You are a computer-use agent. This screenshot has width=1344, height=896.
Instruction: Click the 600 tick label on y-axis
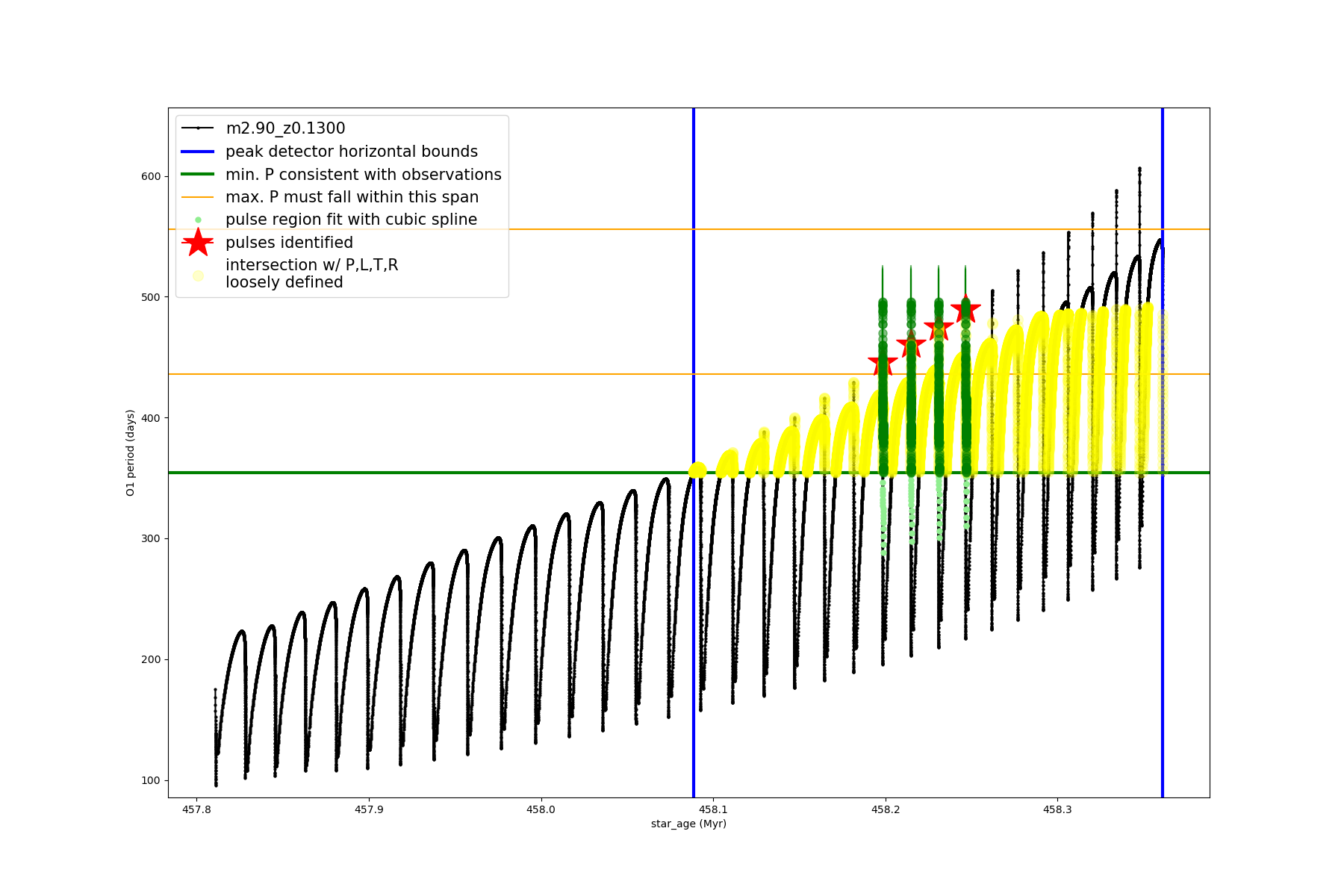pyautogui.click(x=151, y=176)
